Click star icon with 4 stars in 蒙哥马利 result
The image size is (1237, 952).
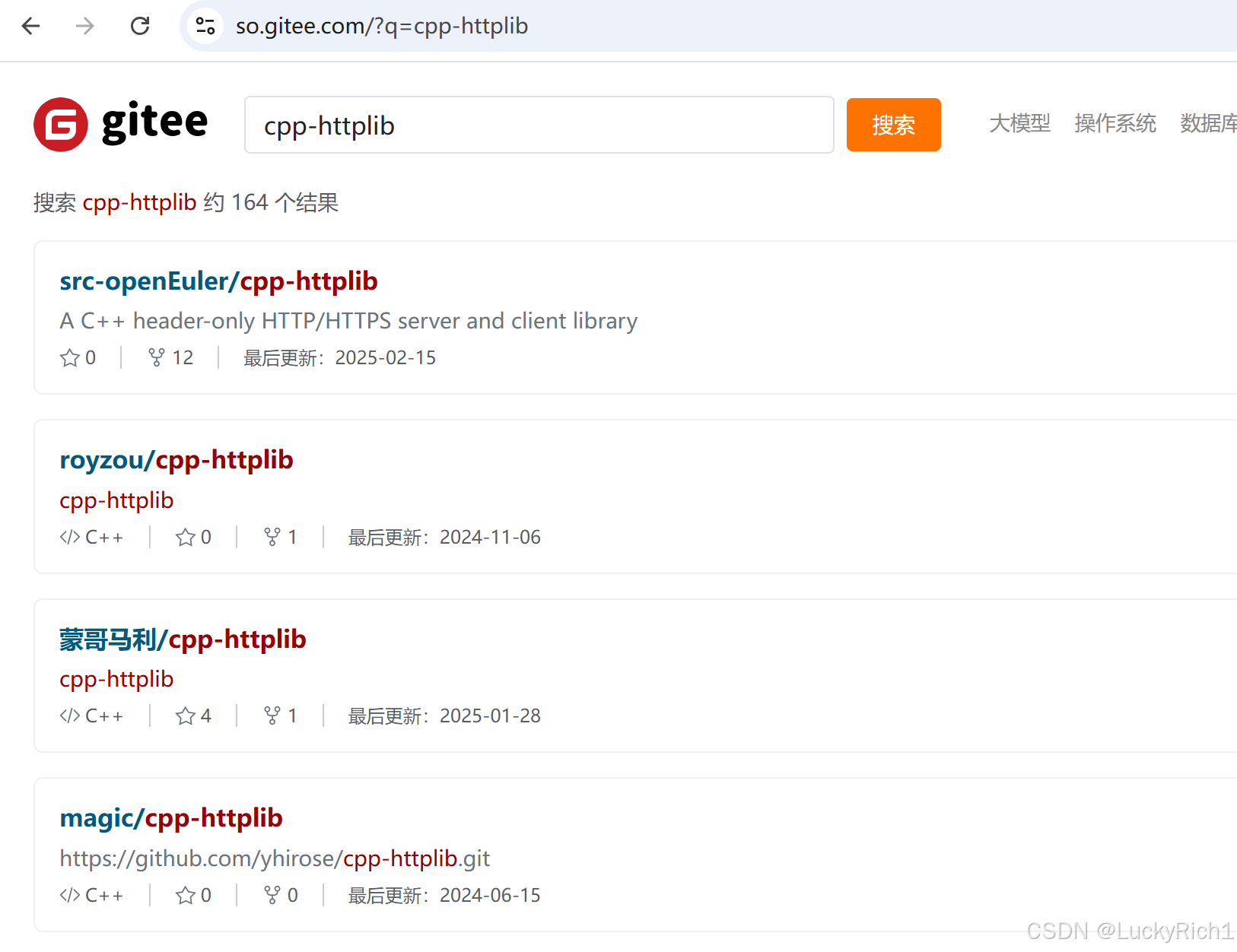pyautogui.click(x=186, y=716)
